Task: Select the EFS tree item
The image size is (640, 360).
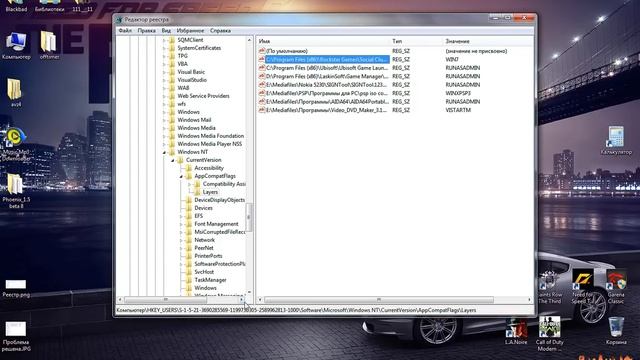Action: coord(198,216)
